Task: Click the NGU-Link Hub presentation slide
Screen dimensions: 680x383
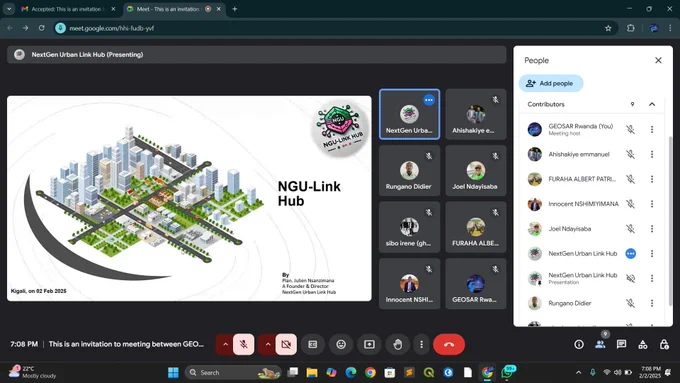Action: point(189,198)
